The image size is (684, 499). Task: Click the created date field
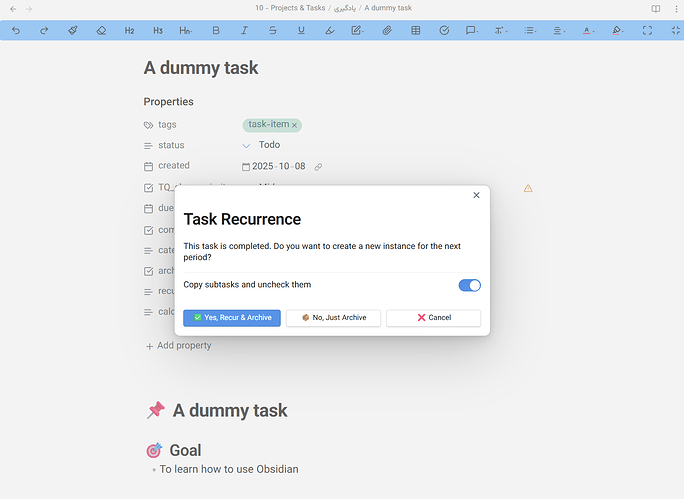278,167
